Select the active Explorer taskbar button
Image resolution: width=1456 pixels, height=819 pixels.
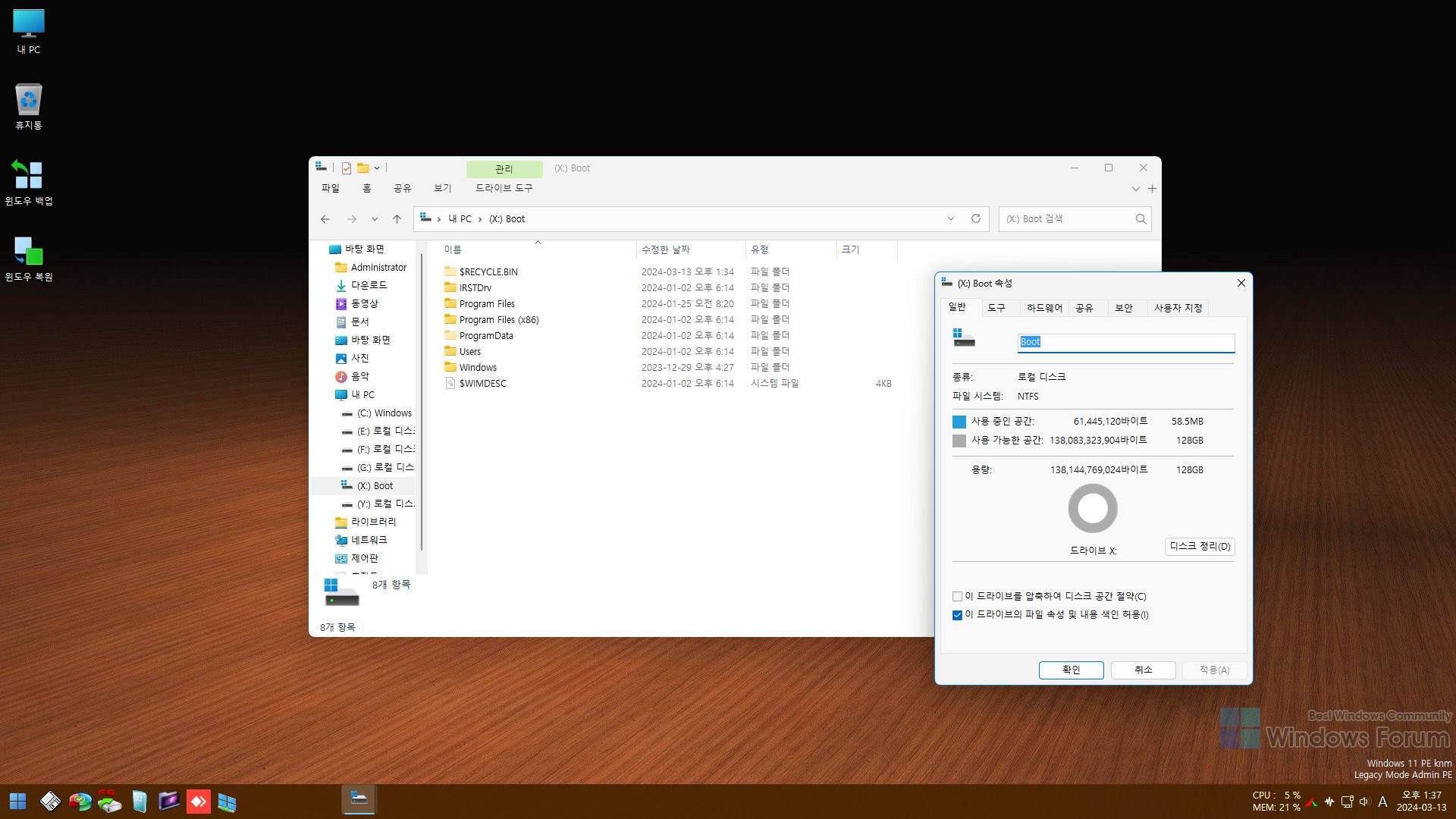(x=359, y=801)
